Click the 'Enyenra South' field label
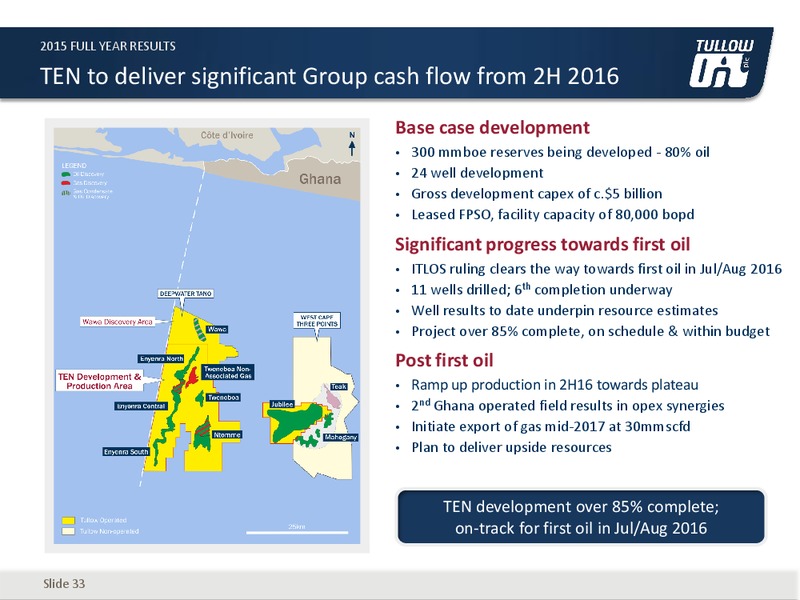This screenshot has height=600, width=800. tap(126, 452)
